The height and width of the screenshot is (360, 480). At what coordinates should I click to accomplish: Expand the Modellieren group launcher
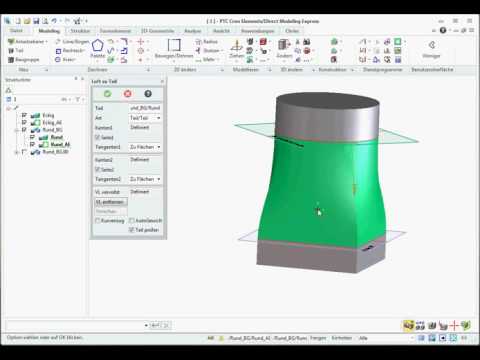point(270,70)
